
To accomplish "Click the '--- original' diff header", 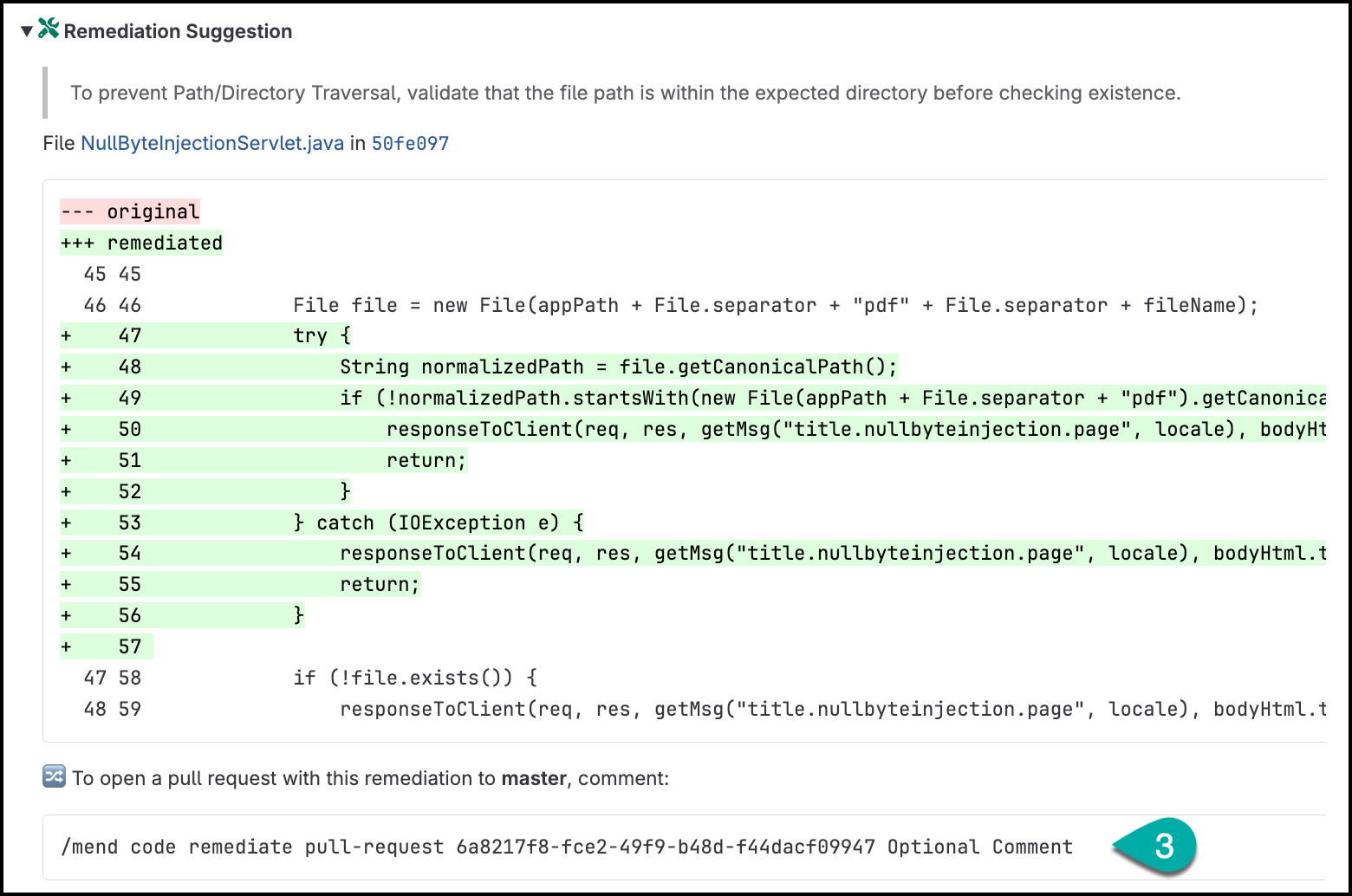I will pyautogui.click(x=130, y=211).
